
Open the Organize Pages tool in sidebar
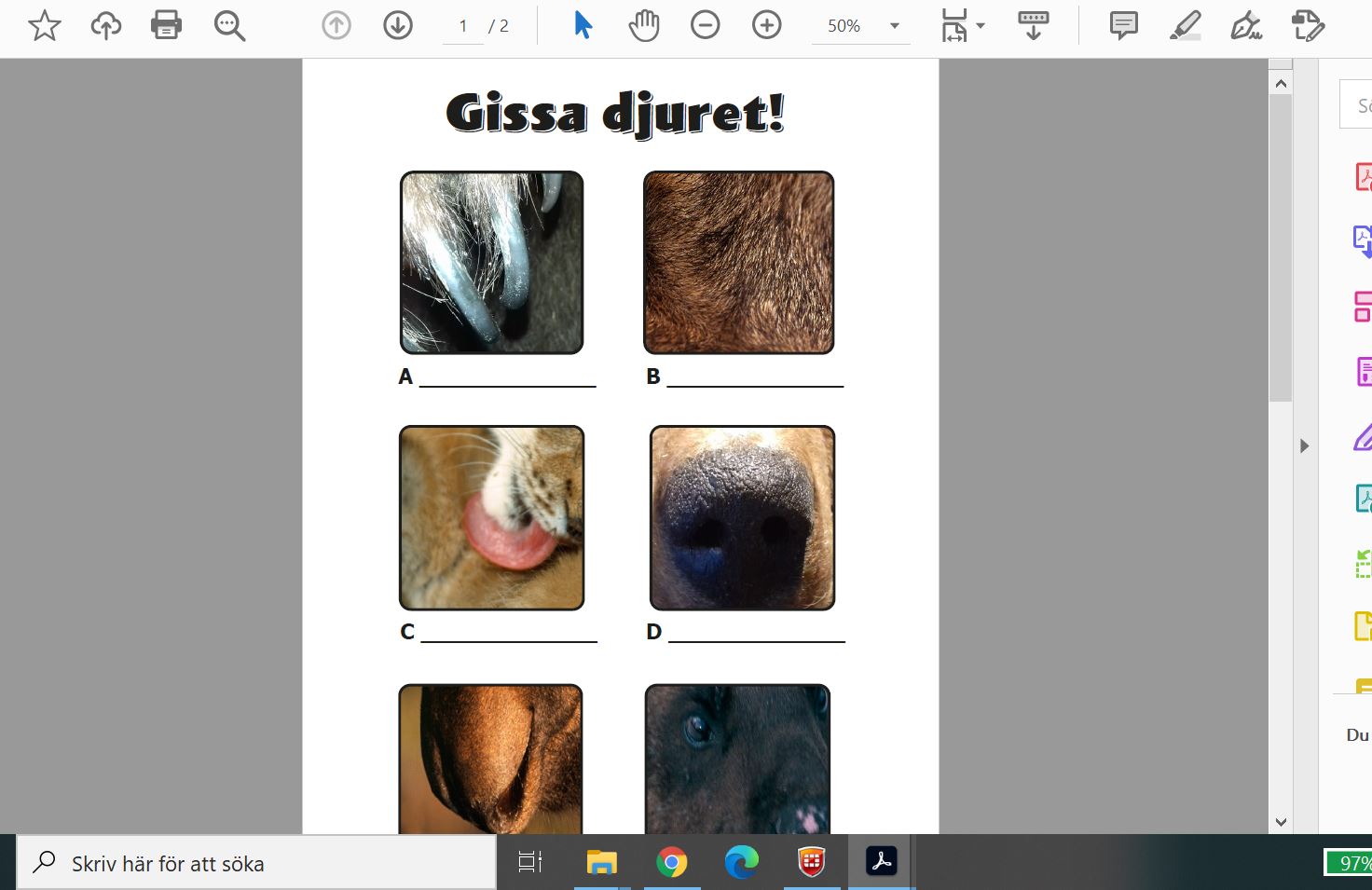coord(1362,306)
